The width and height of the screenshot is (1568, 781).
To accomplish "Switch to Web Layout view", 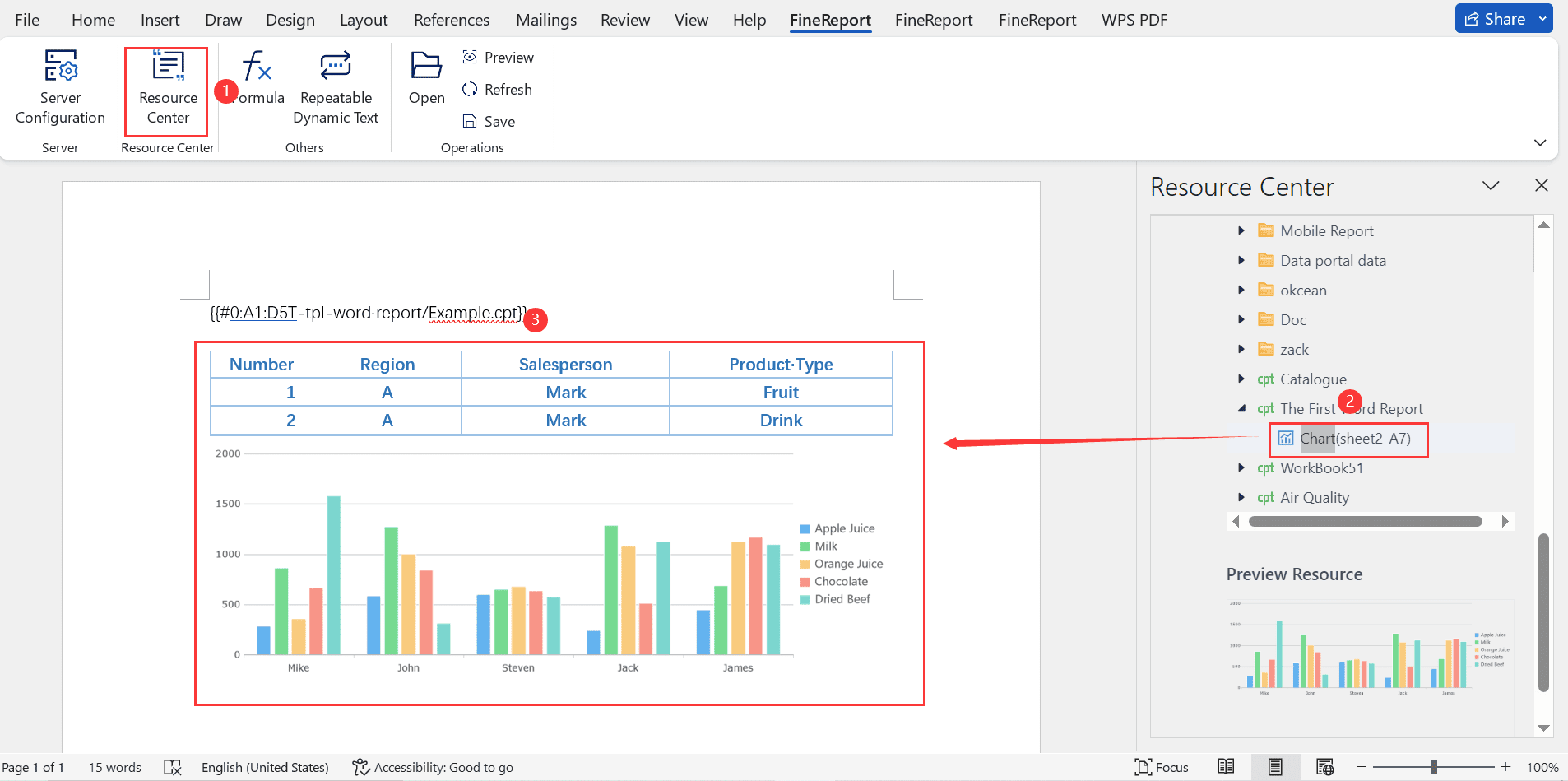I will [x=1324, y=767].
